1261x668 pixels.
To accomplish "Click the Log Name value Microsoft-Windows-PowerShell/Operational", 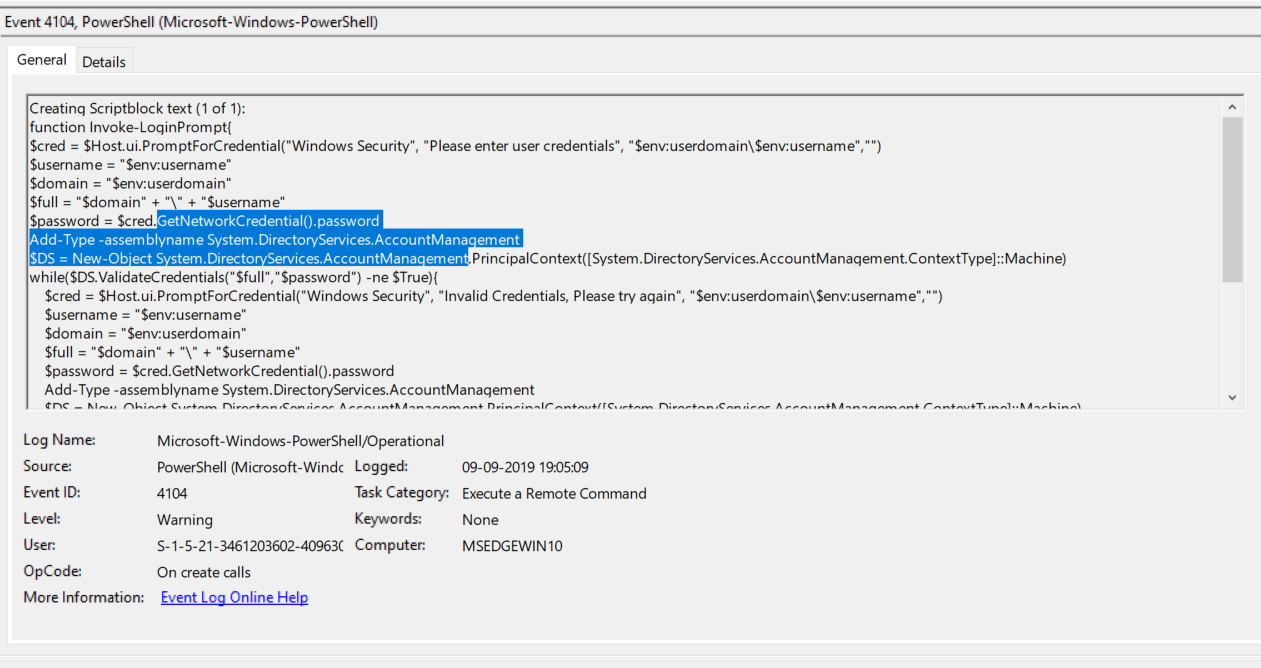I will [301, 441].
